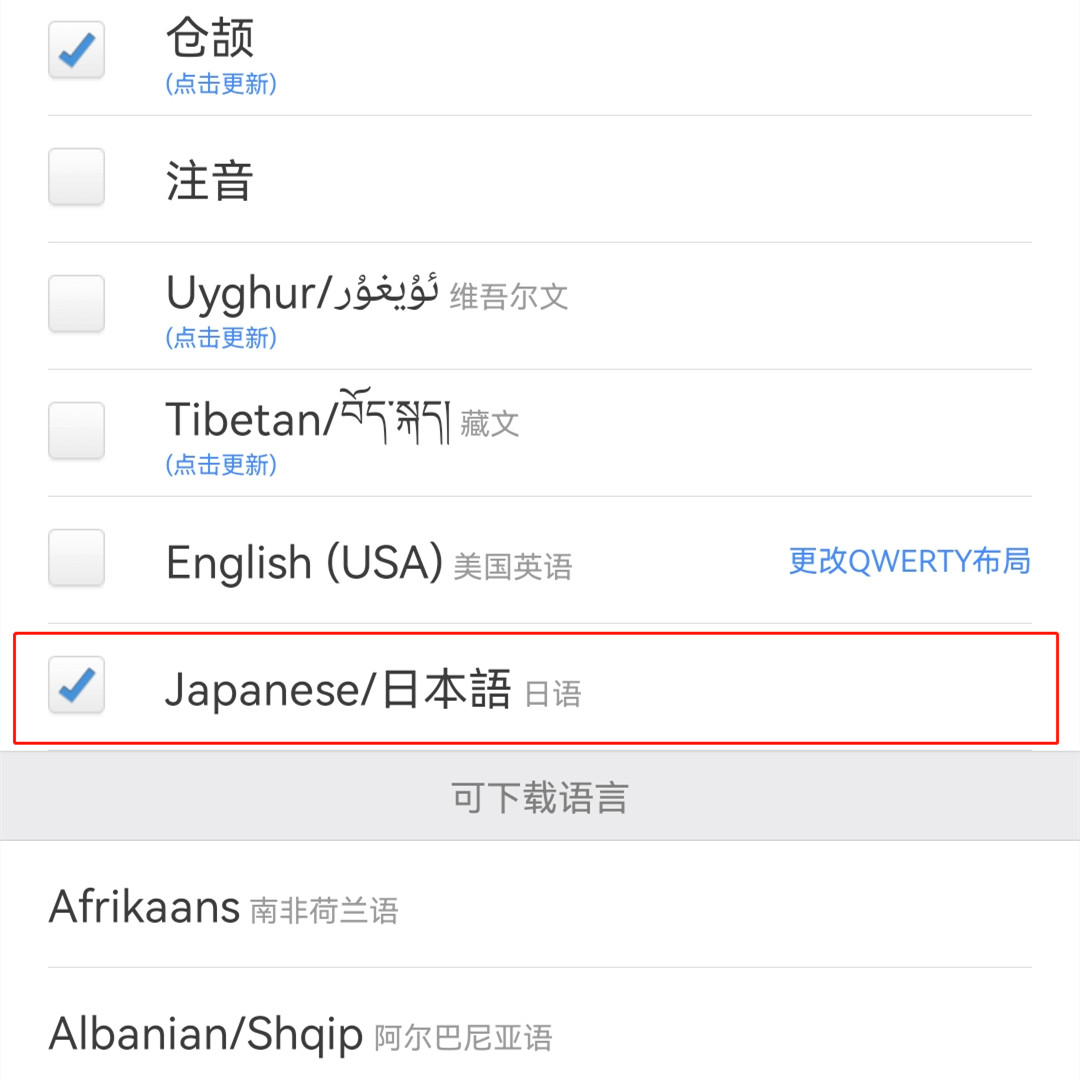Click 点击更新 link under Tibetan
This screenshot has height=1080, width=1080.
tap(221, 465)
